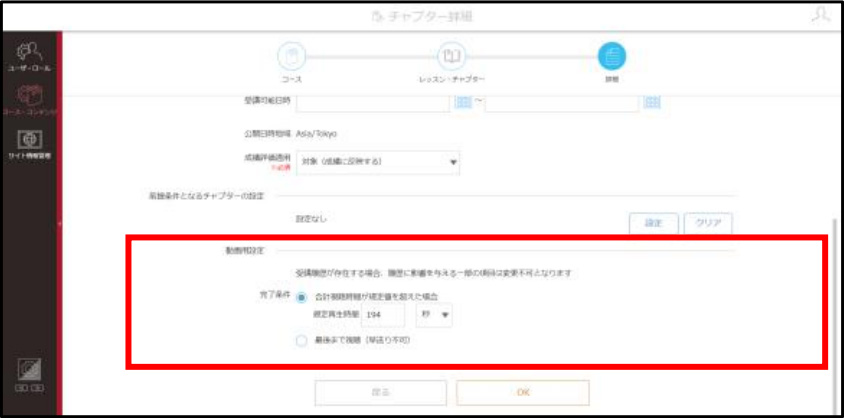Click the prerequisite chapter Set button

pos(653,223)
